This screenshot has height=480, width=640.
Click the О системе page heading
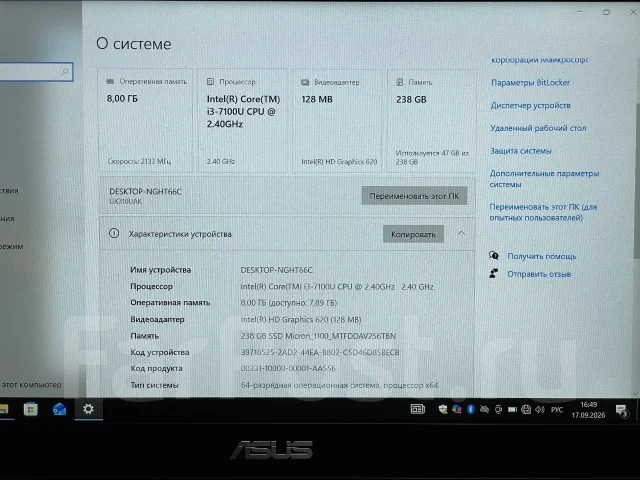tap(133, 44)
